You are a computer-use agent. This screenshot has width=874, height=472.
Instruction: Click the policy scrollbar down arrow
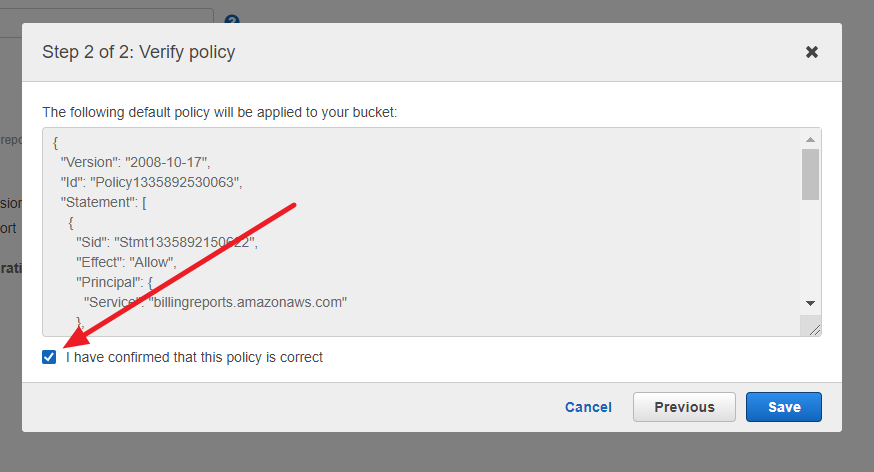(x=810, y=303)
